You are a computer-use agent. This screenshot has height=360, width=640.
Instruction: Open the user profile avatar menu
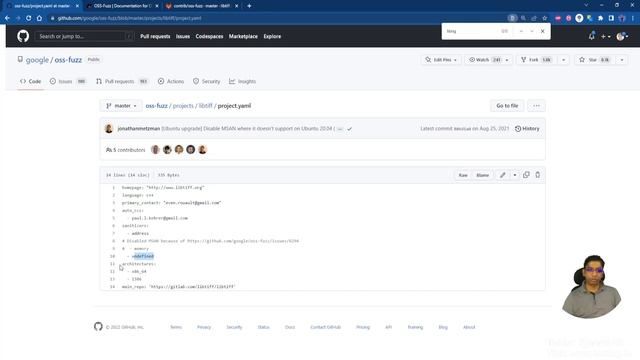point(622,36)
